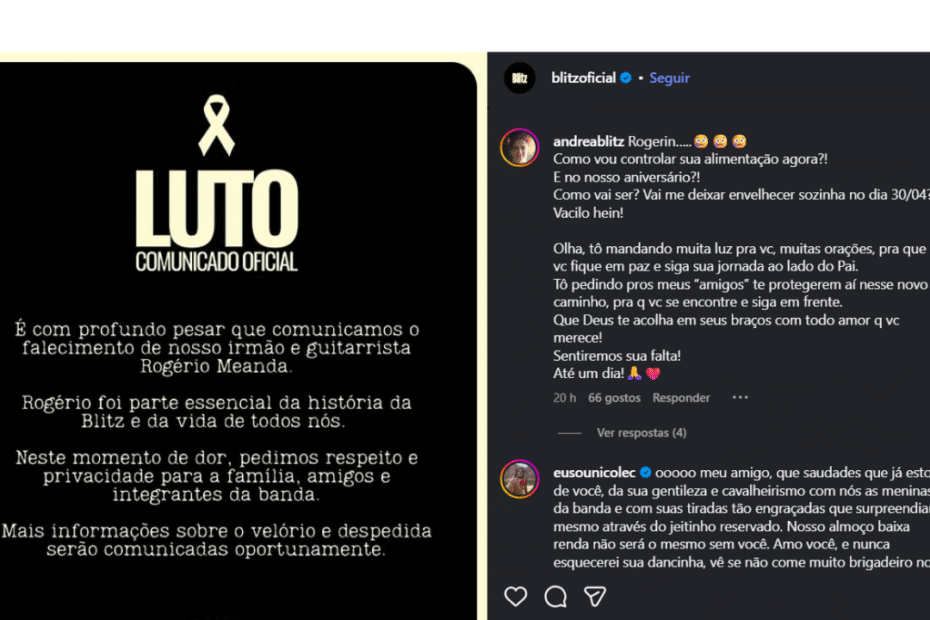Open the andreablitz username link

pyautogui.click(x=588, y=141)
